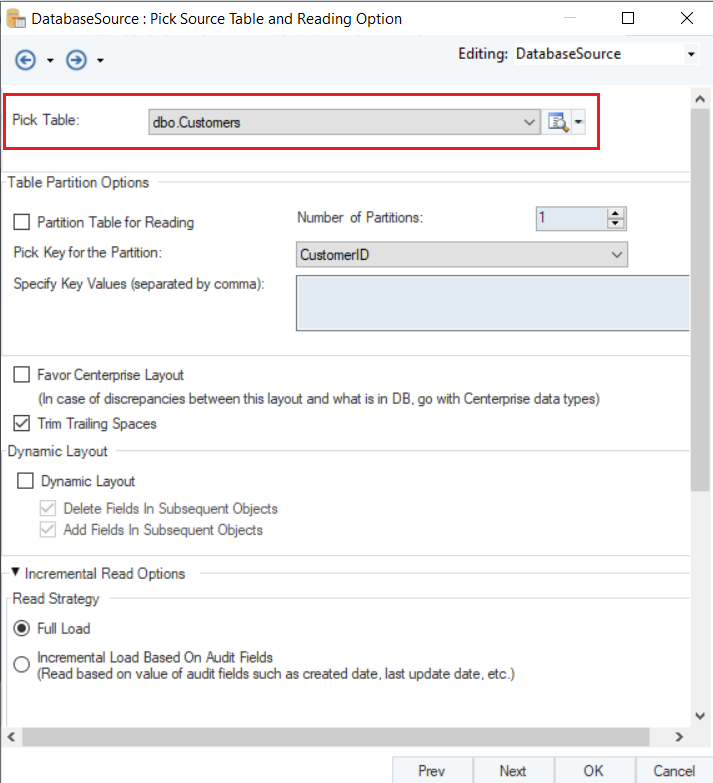Check the Favor Centerprise Layout box
The image size is (713, 783).
tap(22, 375)
